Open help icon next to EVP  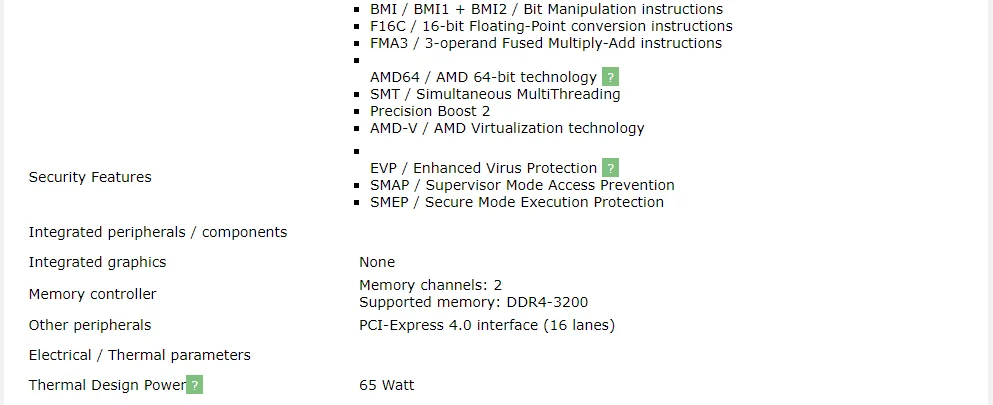tap(610, 168)
